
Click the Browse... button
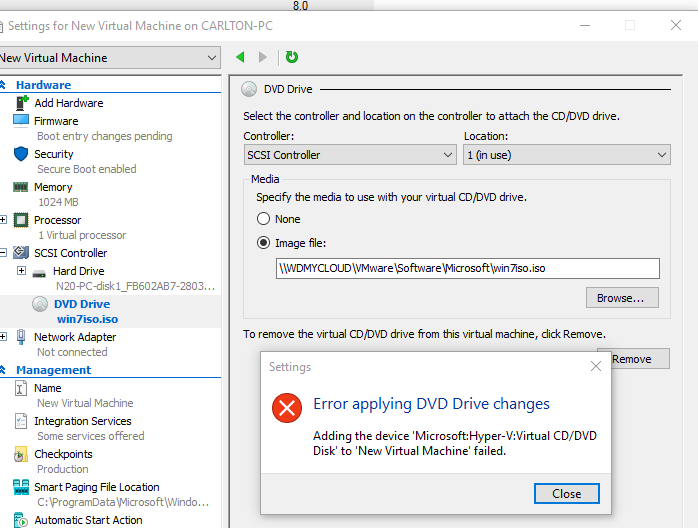(x=622, y=298)
